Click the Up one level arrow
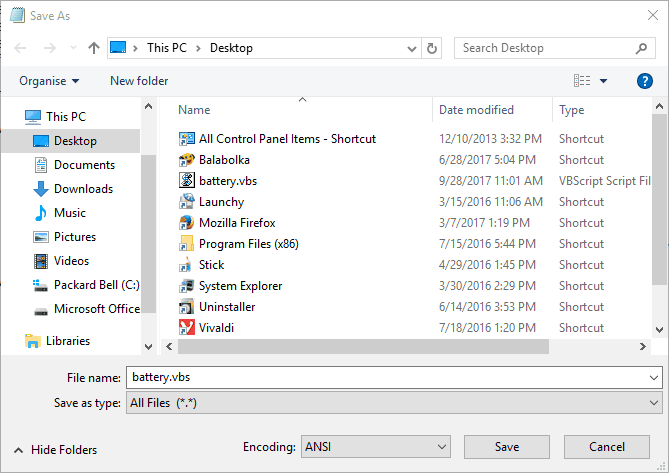 tap(94, 48)
